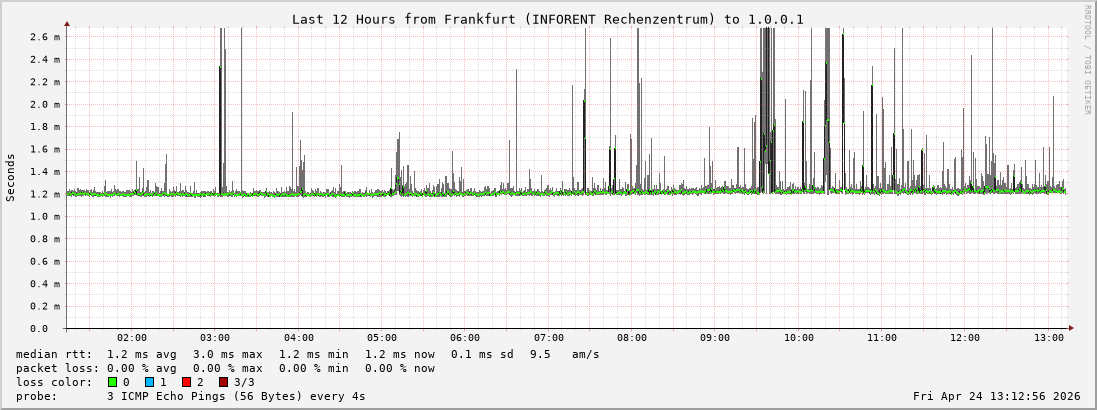The width and height of the screenshot is (1097, 410).
Task: Click the median rtt statistics line
Action: [308, 354]
